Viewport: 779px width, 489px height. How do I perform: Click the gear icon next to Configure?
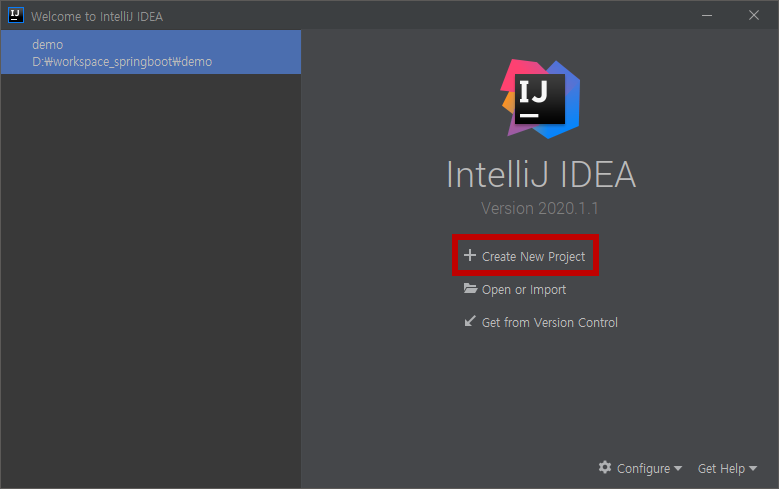pos(605,467)
